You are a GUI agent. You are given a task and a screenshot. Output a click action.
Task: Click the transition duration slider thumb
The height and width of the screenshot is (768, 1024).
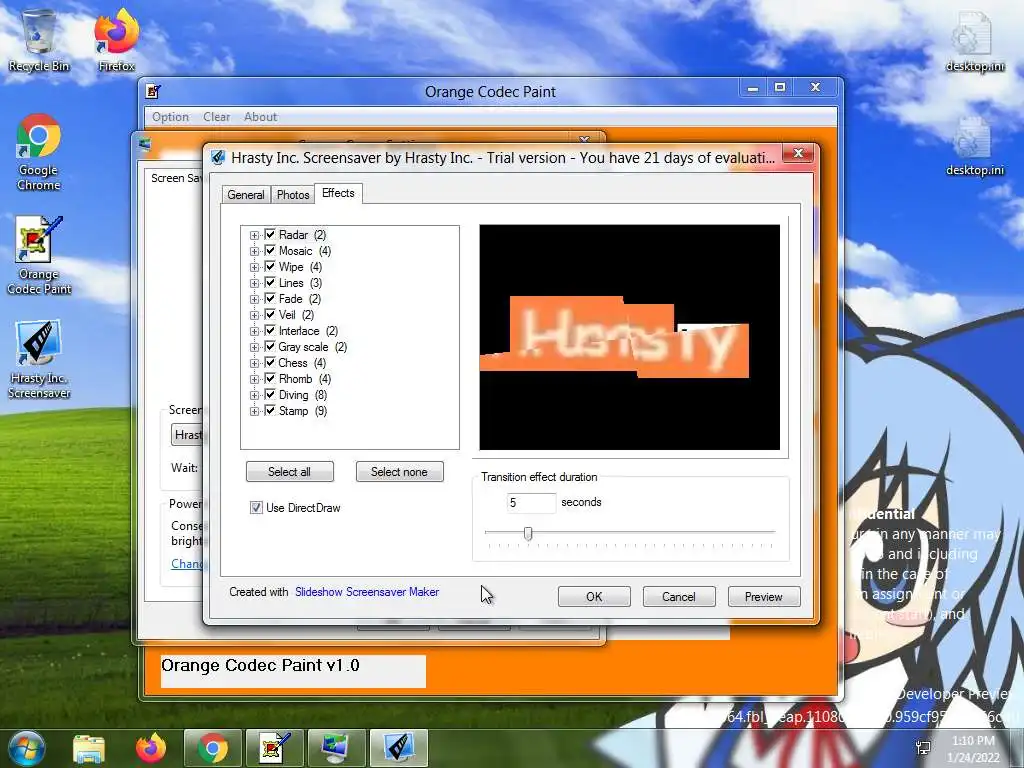(528, 534)
